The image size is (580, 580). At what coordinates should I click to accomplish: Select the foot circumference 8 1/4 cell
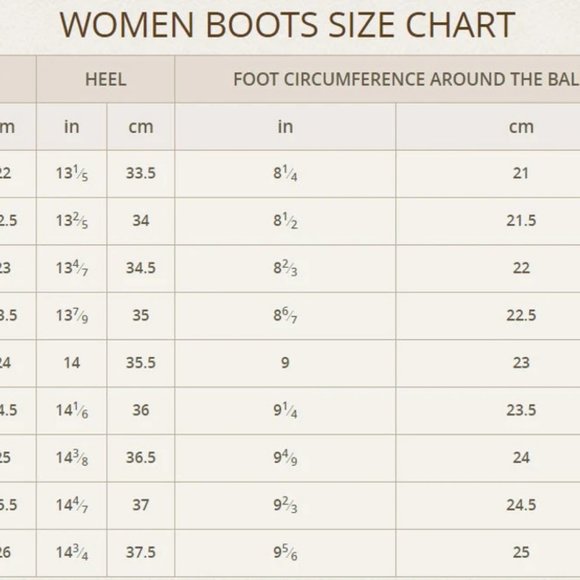(x=285, y=173)
